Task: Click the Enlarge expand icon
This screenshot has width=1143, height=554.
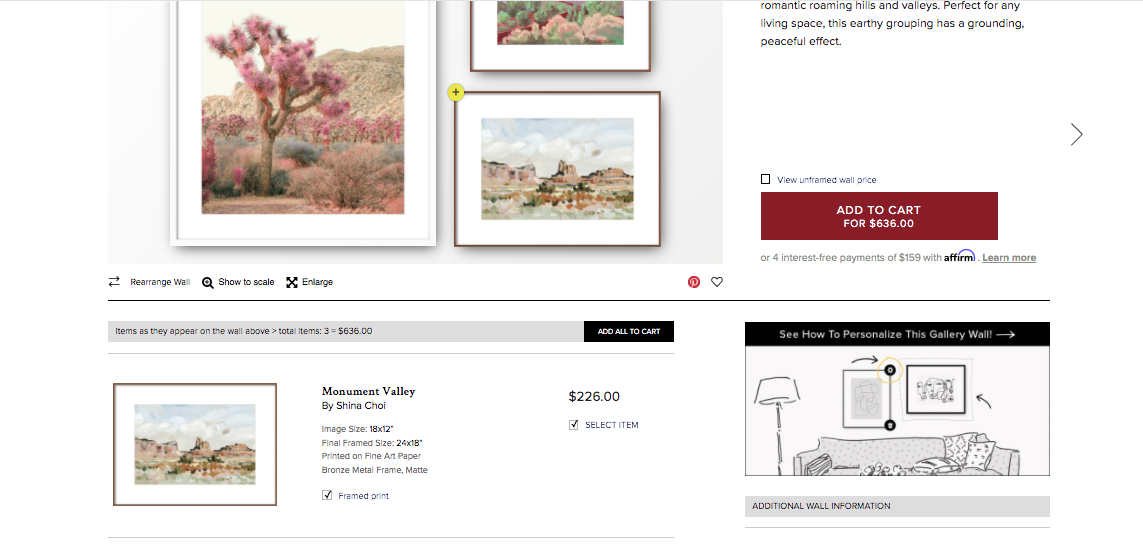Action: (x=292, y=282)
